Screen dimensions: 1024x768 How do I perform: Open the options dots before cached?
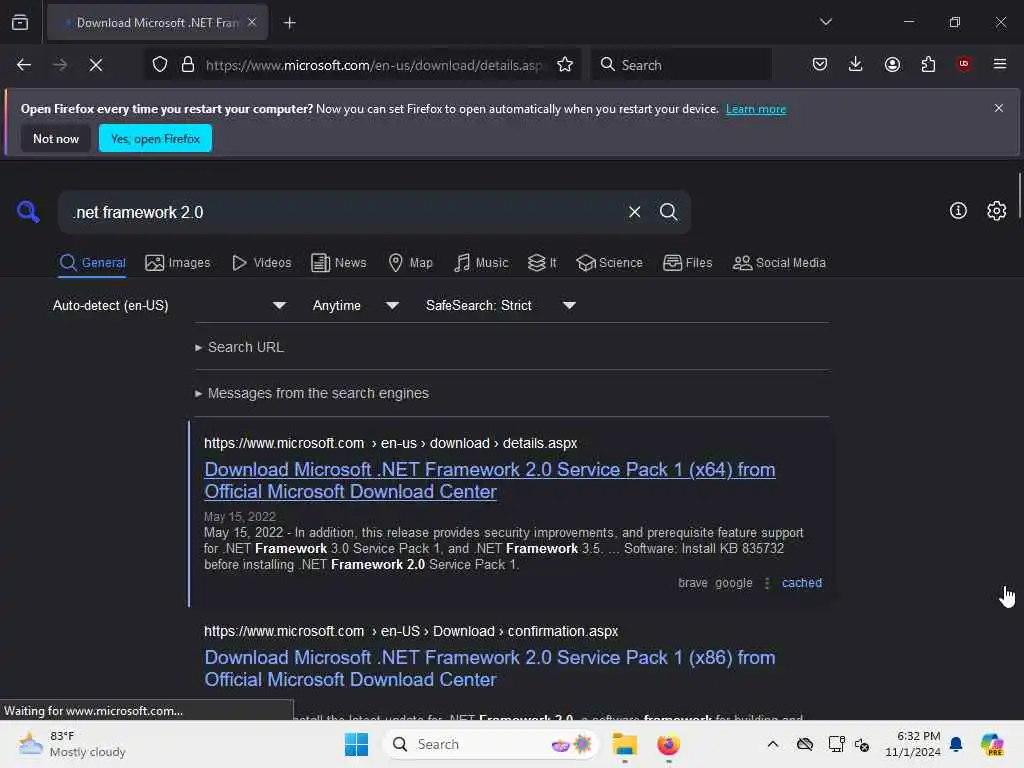coord(767,583)
